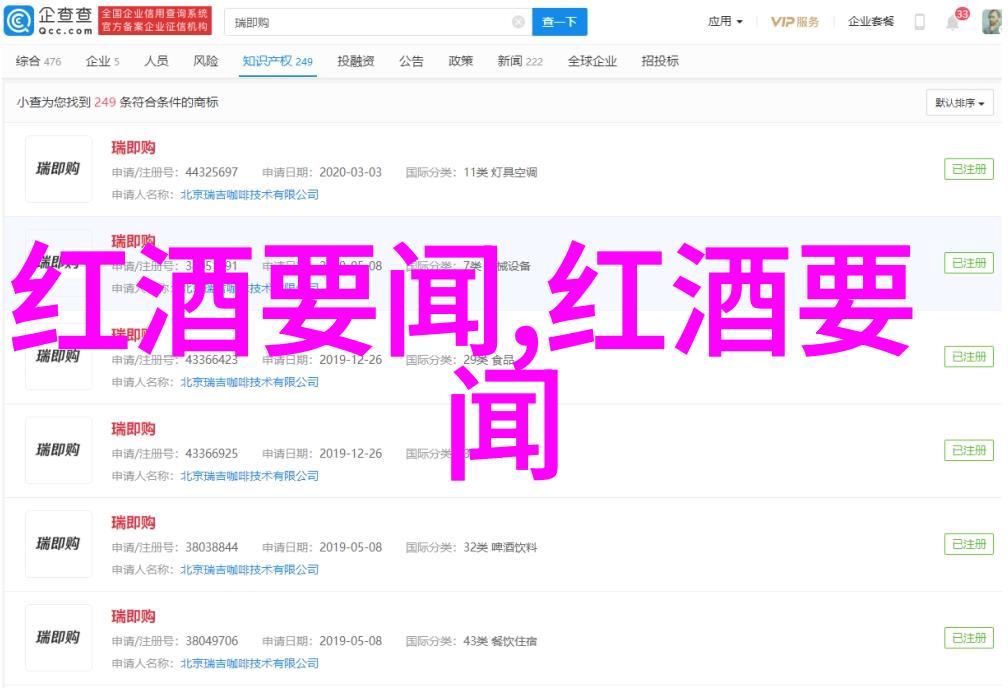This screenshot has width=1008, height=692.
Task: Select application number text 38049706
Action: [212, 642]
